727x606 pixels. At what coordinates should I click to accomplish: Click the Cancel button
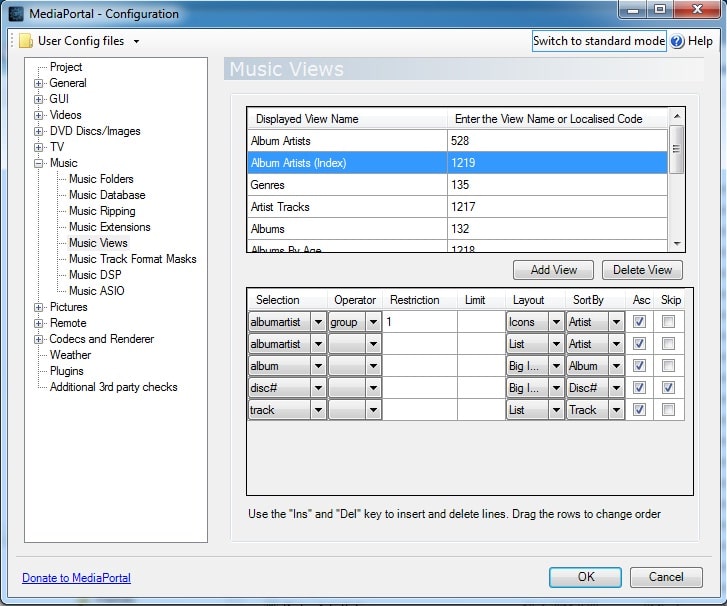[666, 577]
